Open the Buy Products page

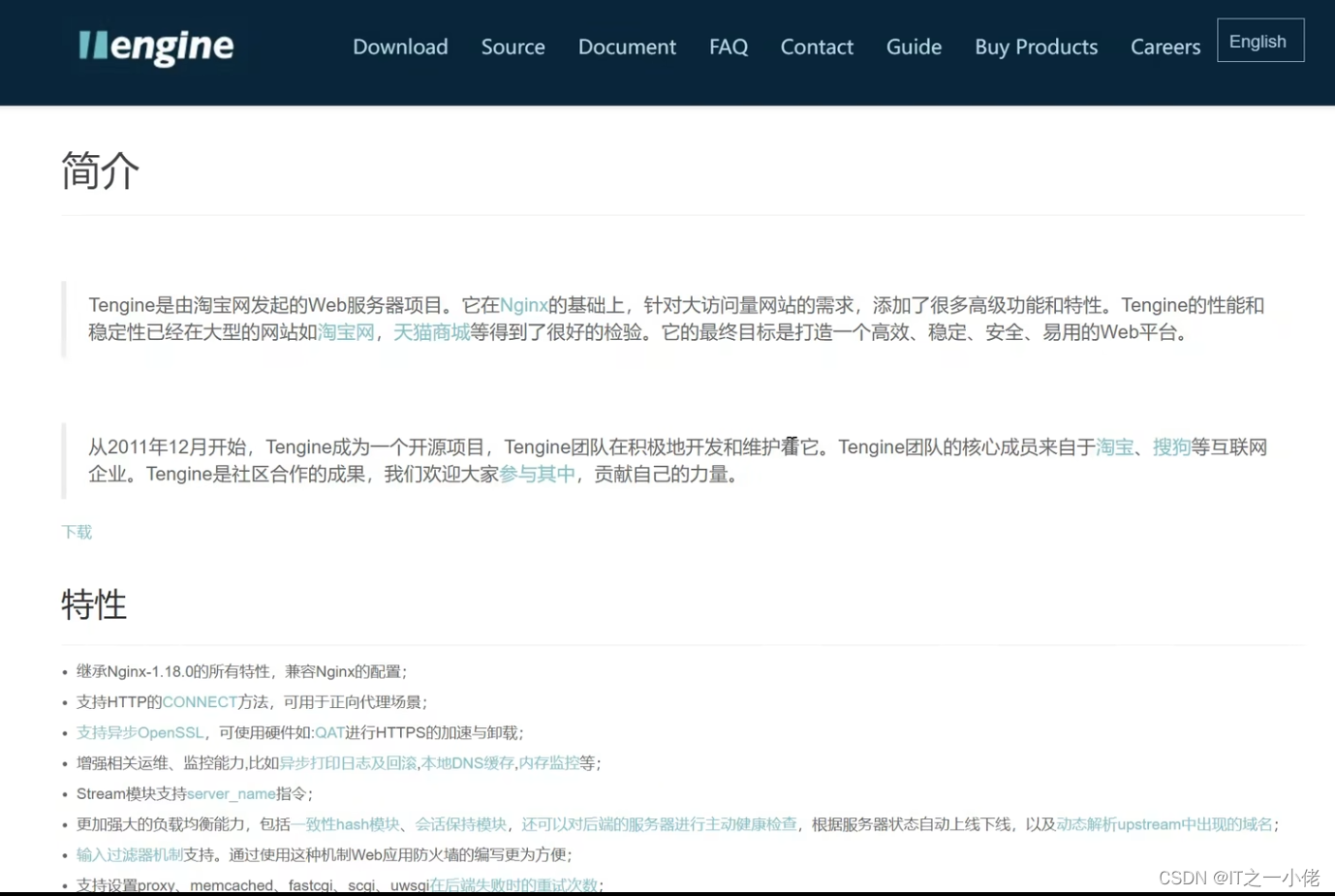point(1036,46)
